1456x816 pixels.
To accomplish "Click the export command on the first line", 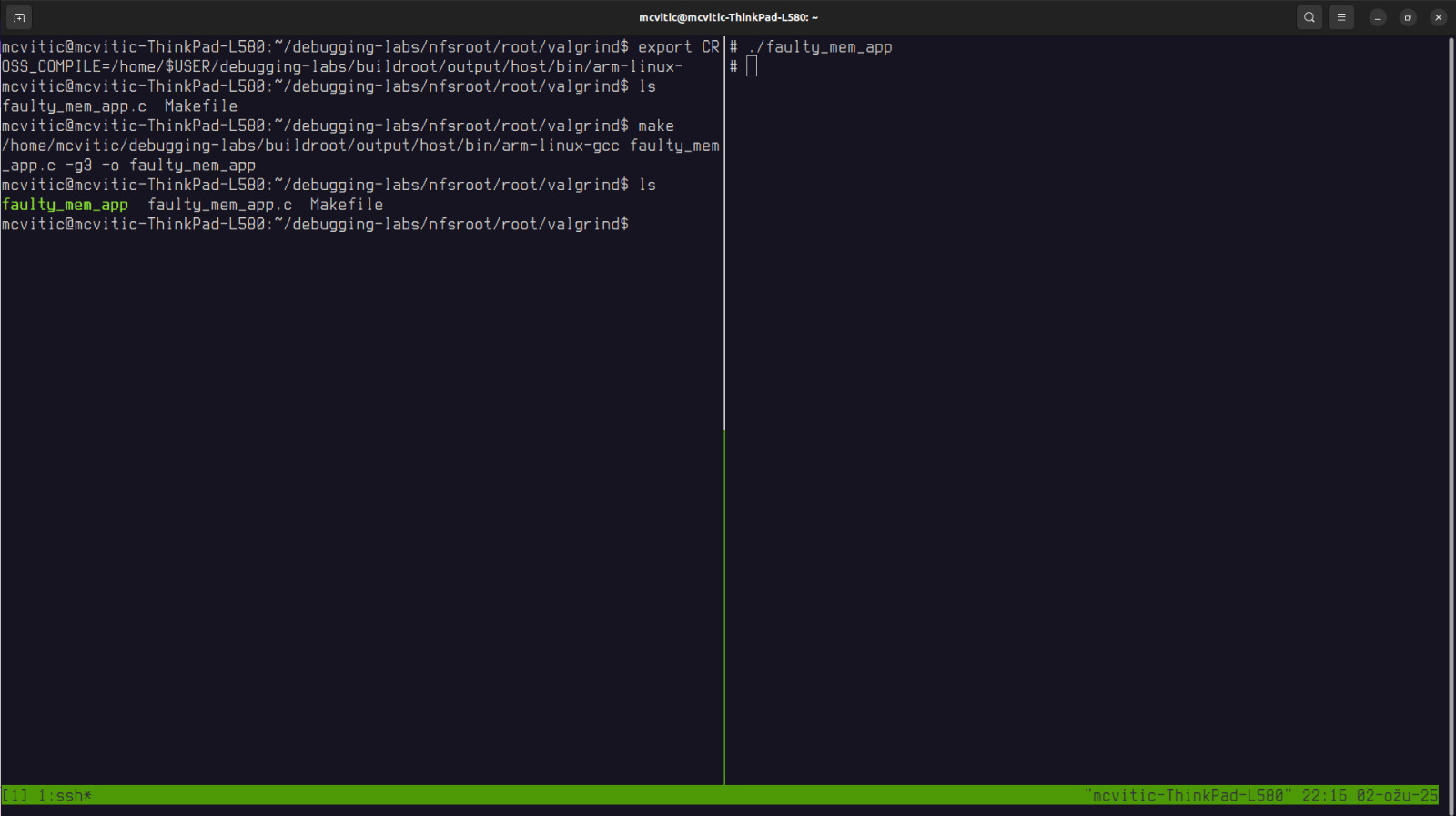I will click(664, 47).
